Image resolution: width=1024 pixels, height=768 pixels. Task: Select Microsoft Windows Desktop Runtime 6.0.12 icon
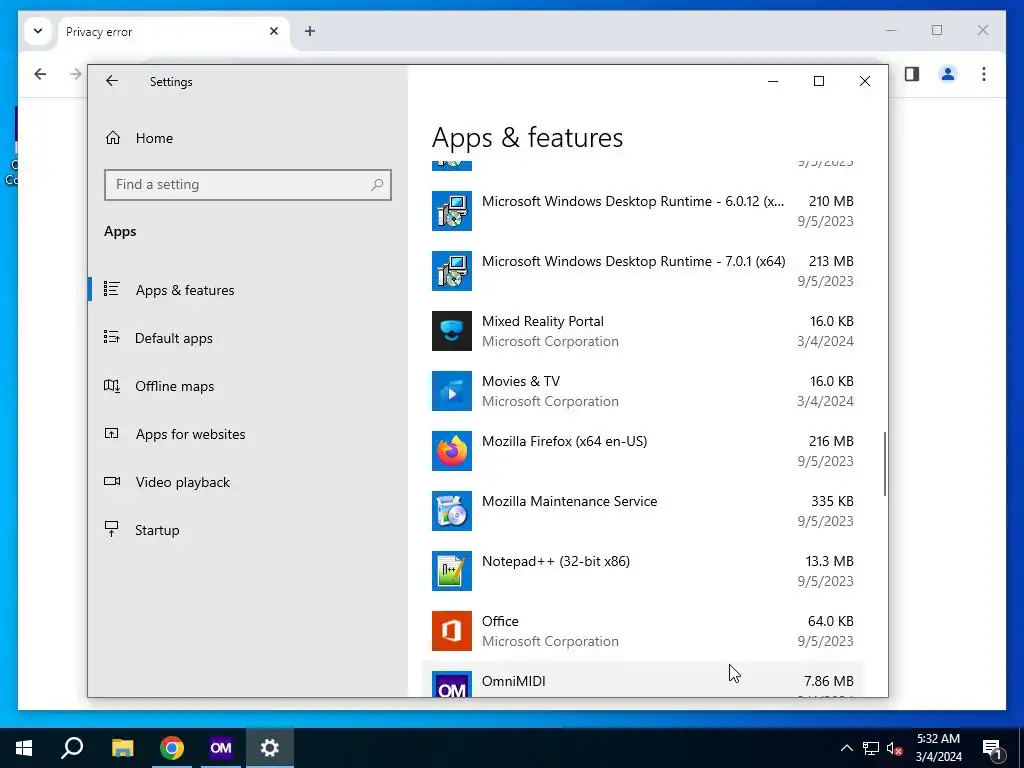[x=452, y=211]
